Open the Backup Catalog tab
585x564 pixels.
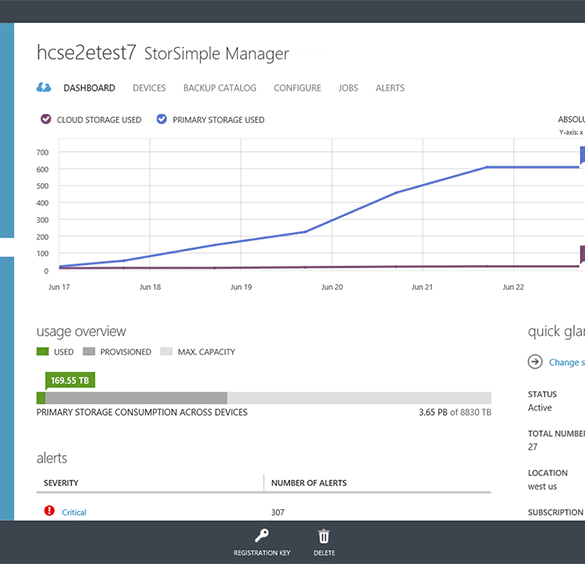(x=220, y=88)
